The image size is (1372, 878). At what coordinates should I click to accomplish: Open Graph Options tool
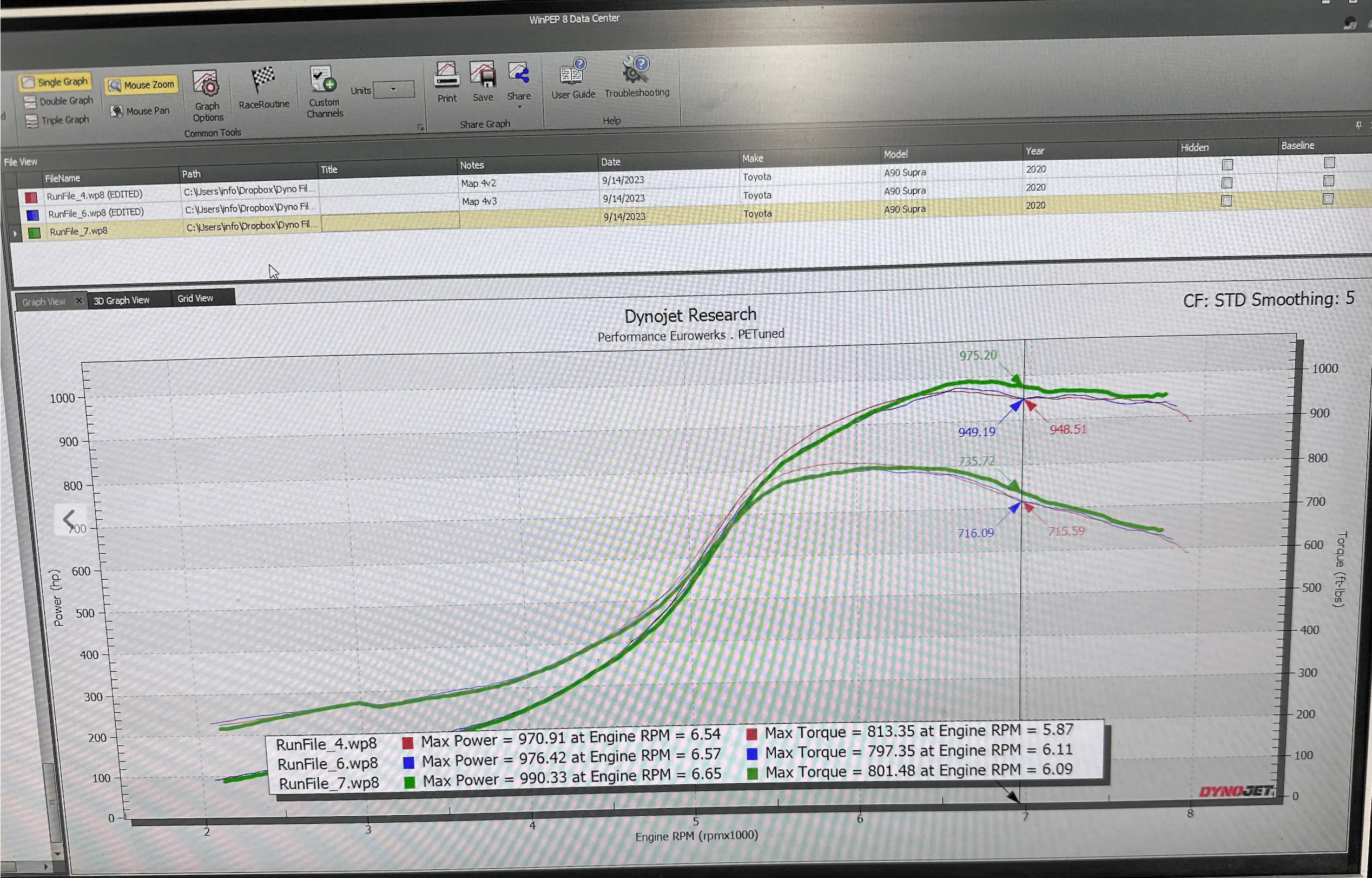click(x=206, y=96)
